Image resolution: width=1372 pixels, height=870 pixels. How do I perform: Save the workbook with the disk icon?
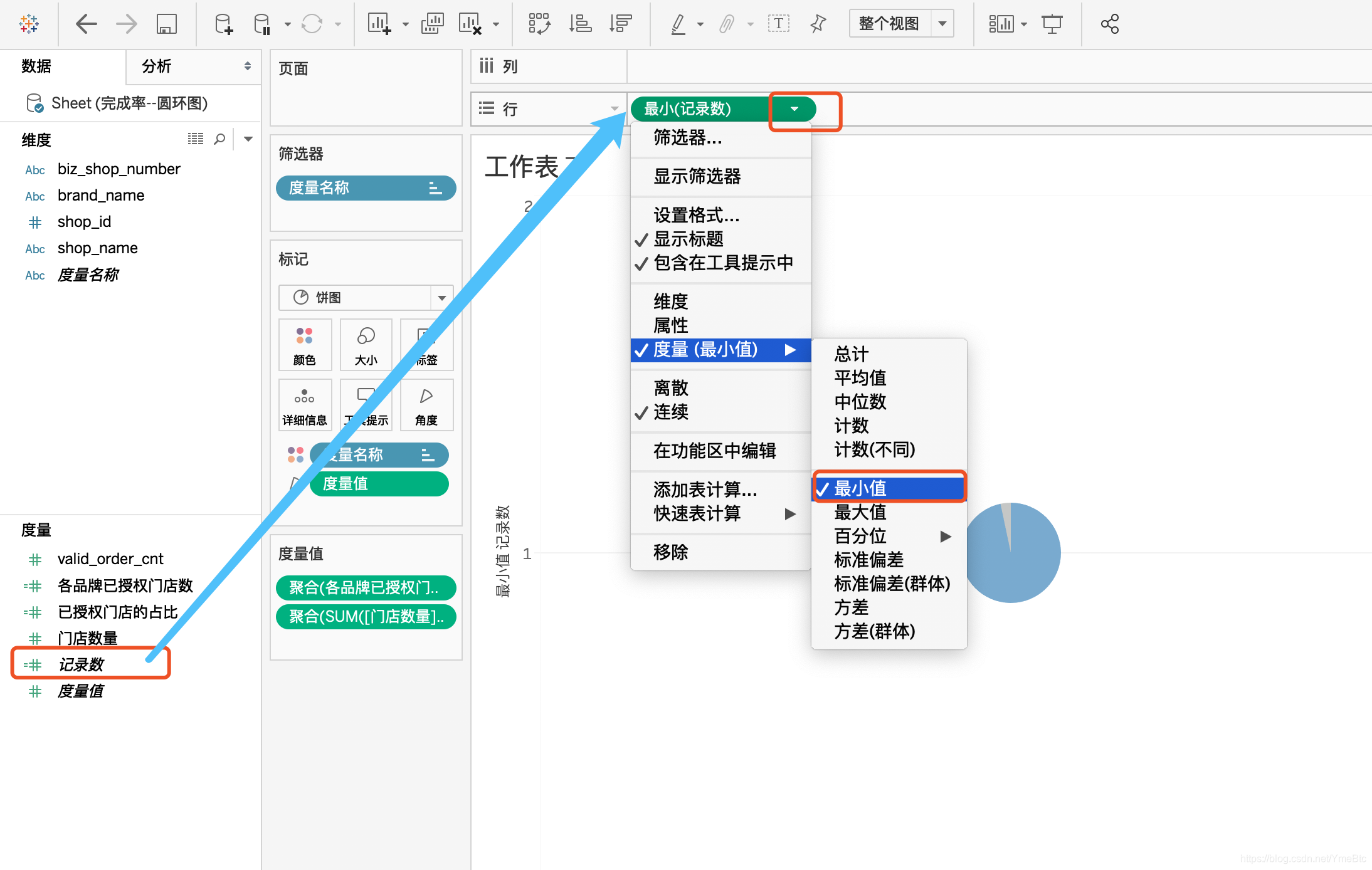(167, 24)
